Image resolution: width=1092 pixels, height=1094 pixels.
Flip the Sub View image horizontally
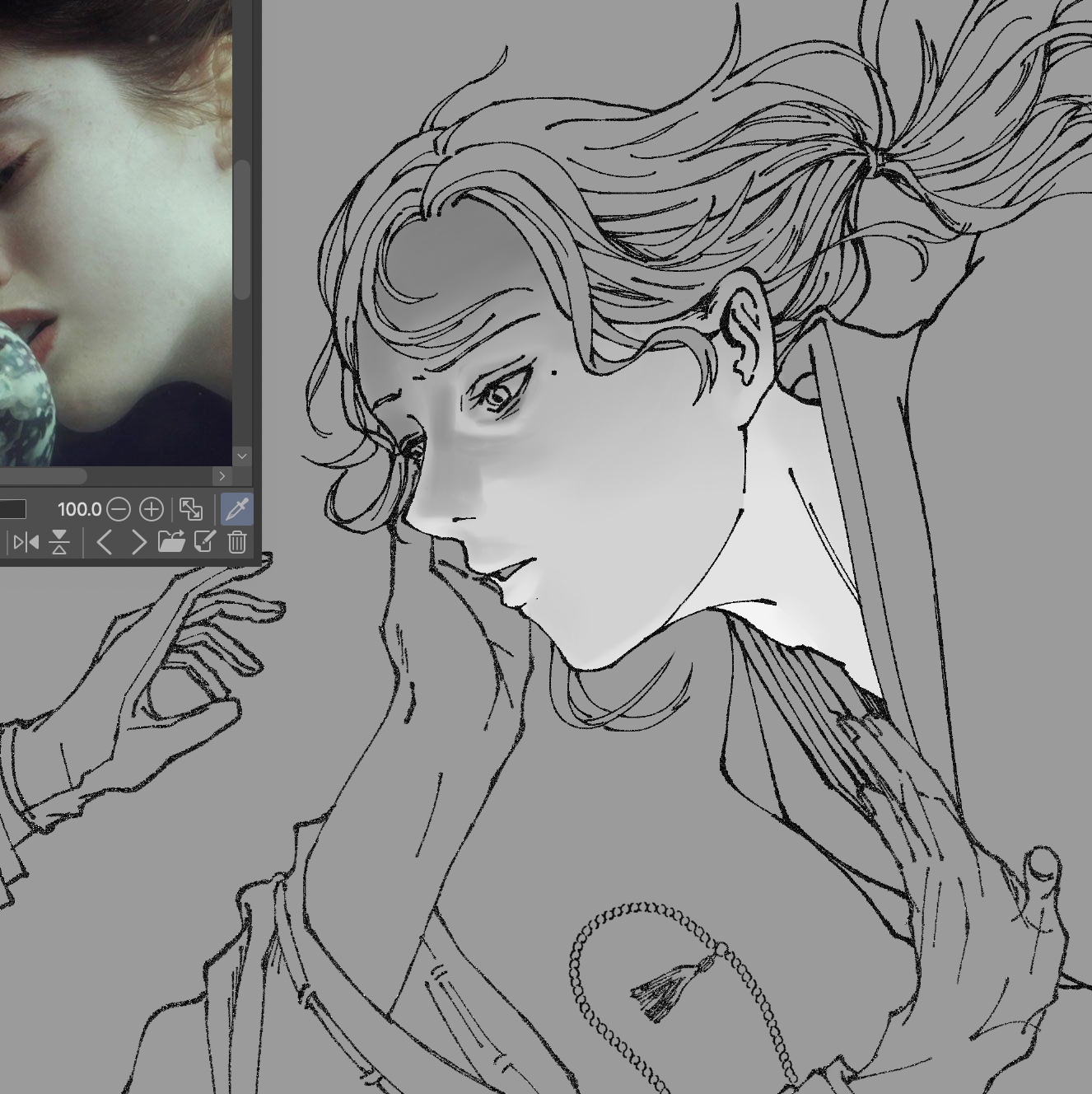pos(26,542)
